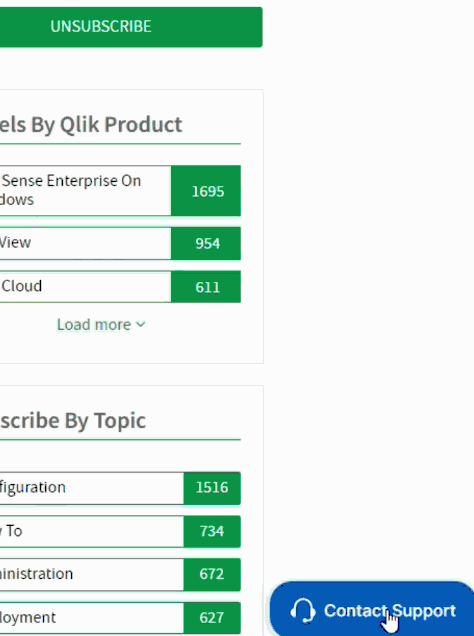The height and width of the screenshot is (636, 474).
Task: Click the chevron next to Load more
Action: click(141, 324)
